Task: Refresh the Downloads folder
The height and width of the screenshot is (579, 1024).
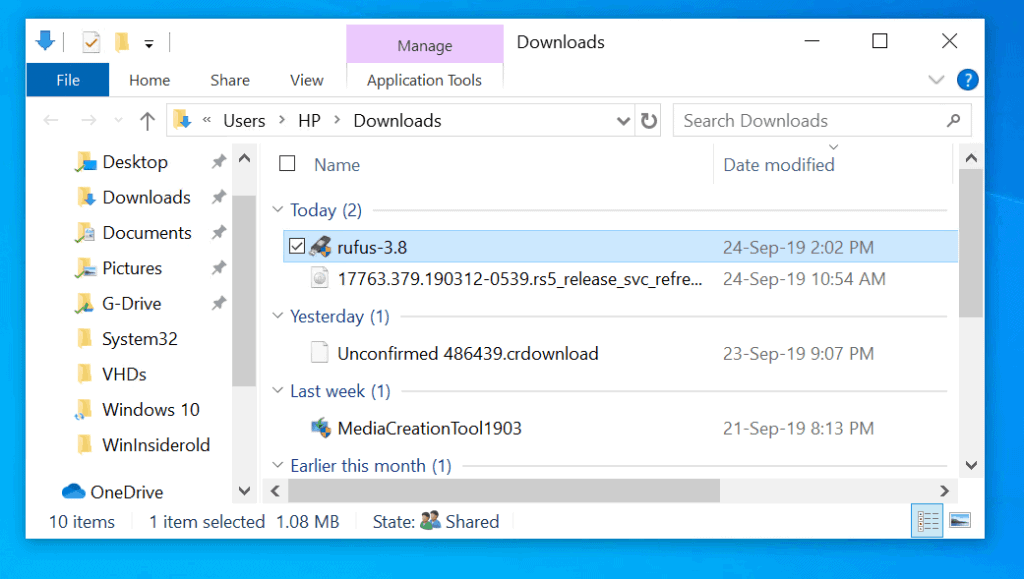Action: (x=648, y=121)
